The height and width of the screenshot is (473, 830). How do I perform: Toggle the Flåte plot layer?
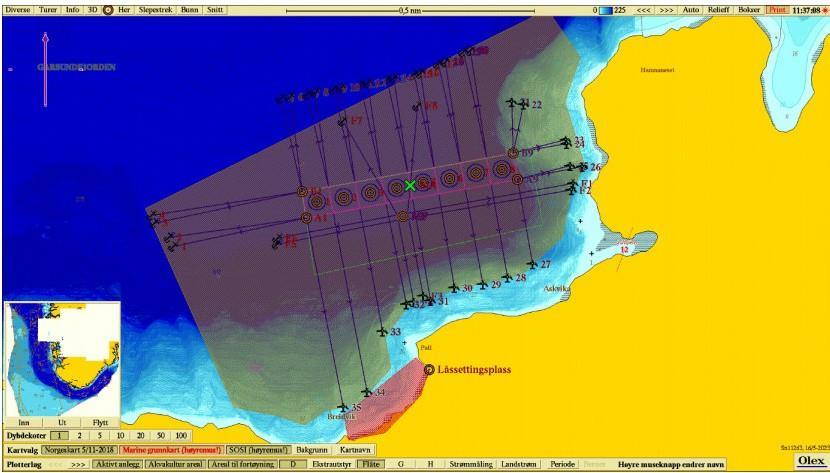click(370, 464)
